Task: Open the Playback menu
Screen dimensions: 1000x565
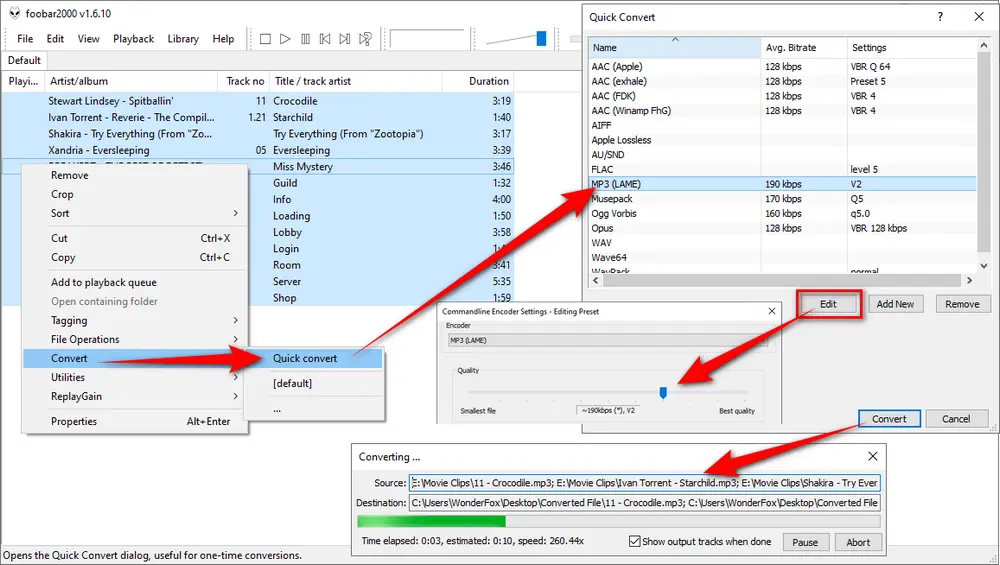Action: tap(133, 39)
